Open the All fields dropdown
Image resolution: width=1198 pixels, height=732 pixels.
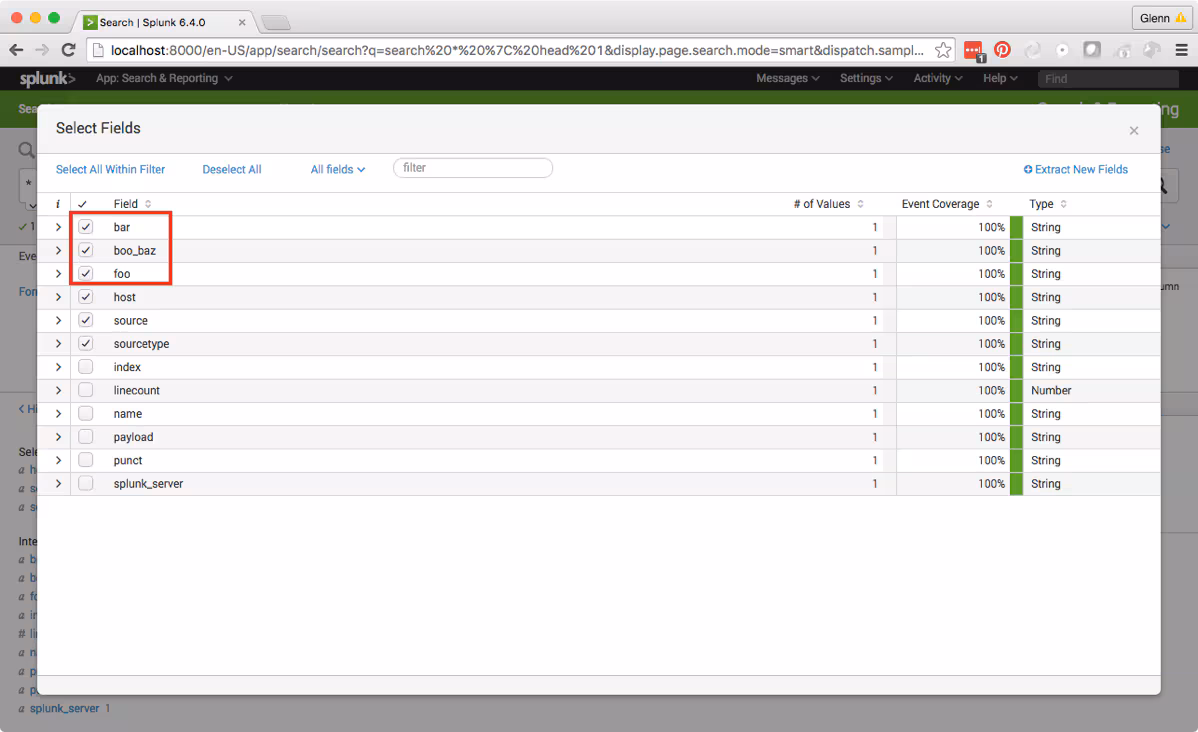click(337, 170)
